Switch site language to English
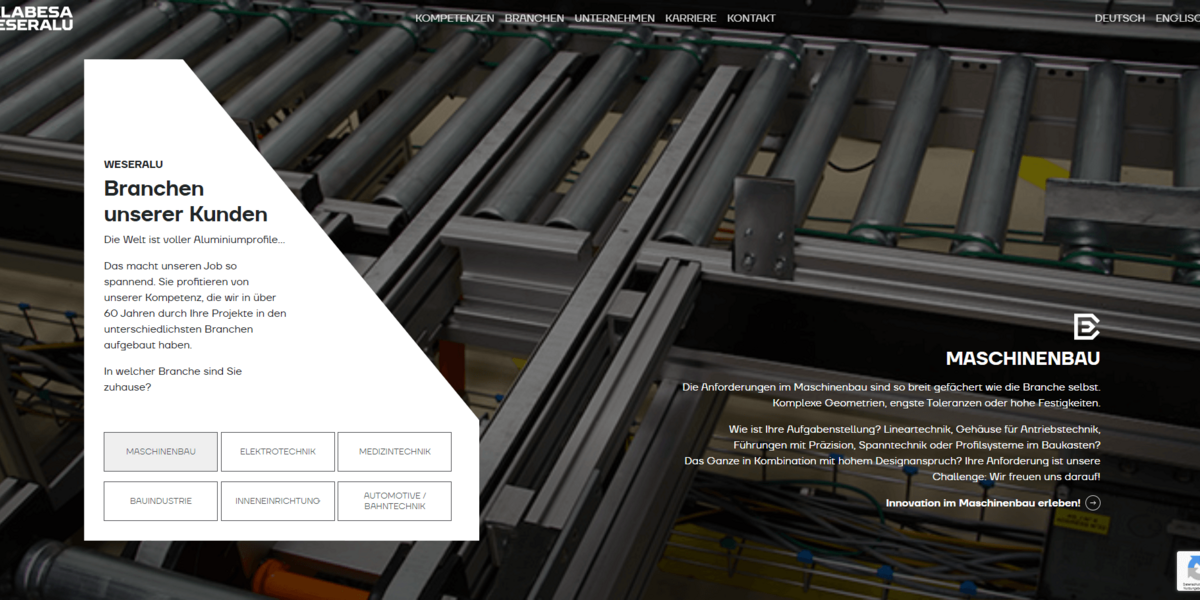Image resolution: width=1200 pixels, height=600 pixels. pos(1177,18)
